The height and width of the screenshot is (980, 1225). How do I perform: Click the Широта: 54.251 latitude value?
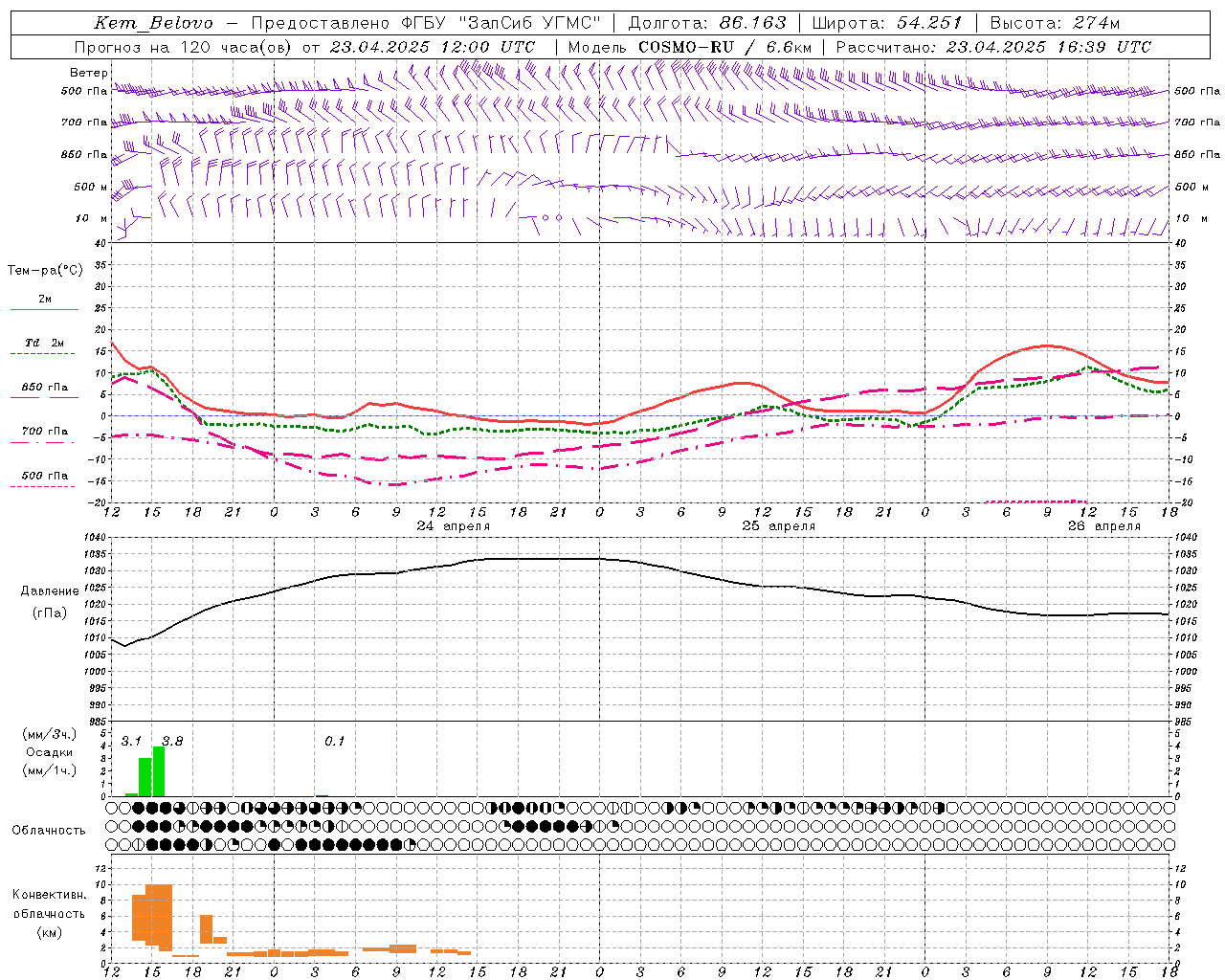coord(887,23)
